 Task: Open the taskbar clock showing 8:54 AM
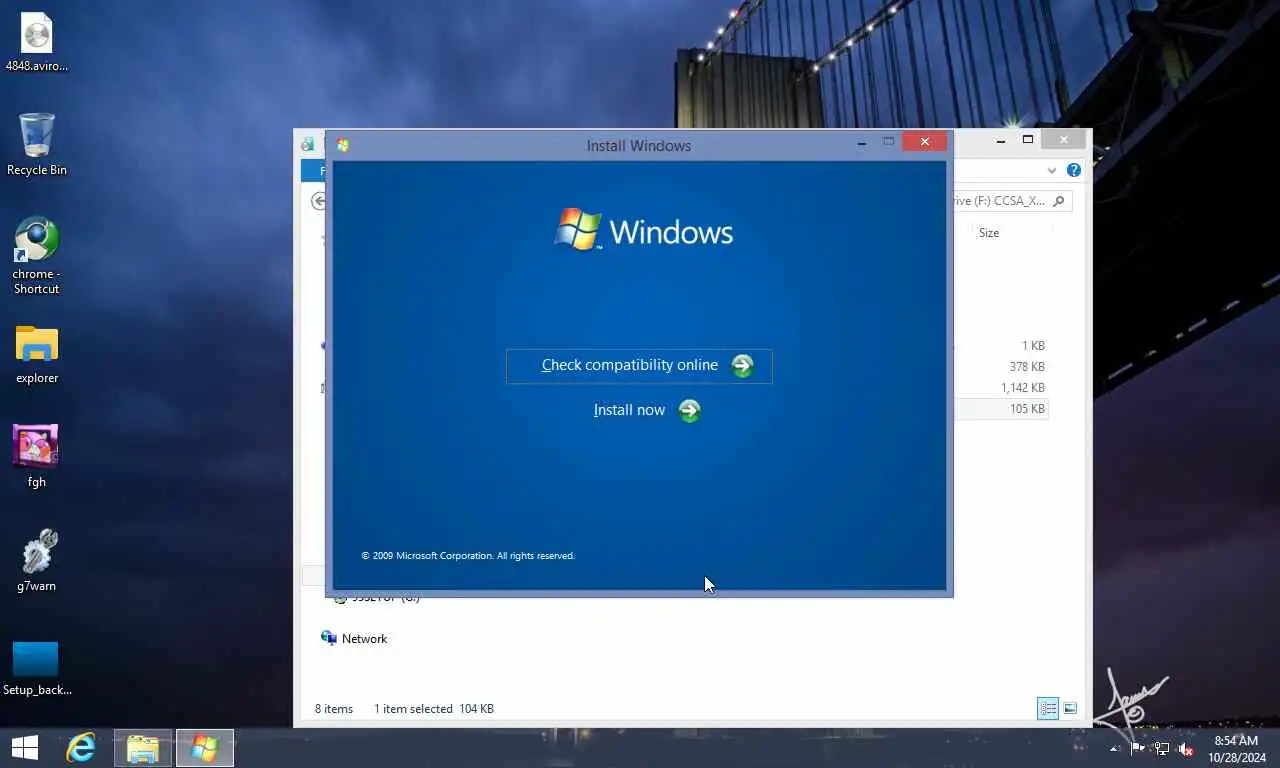point(1236,748)
